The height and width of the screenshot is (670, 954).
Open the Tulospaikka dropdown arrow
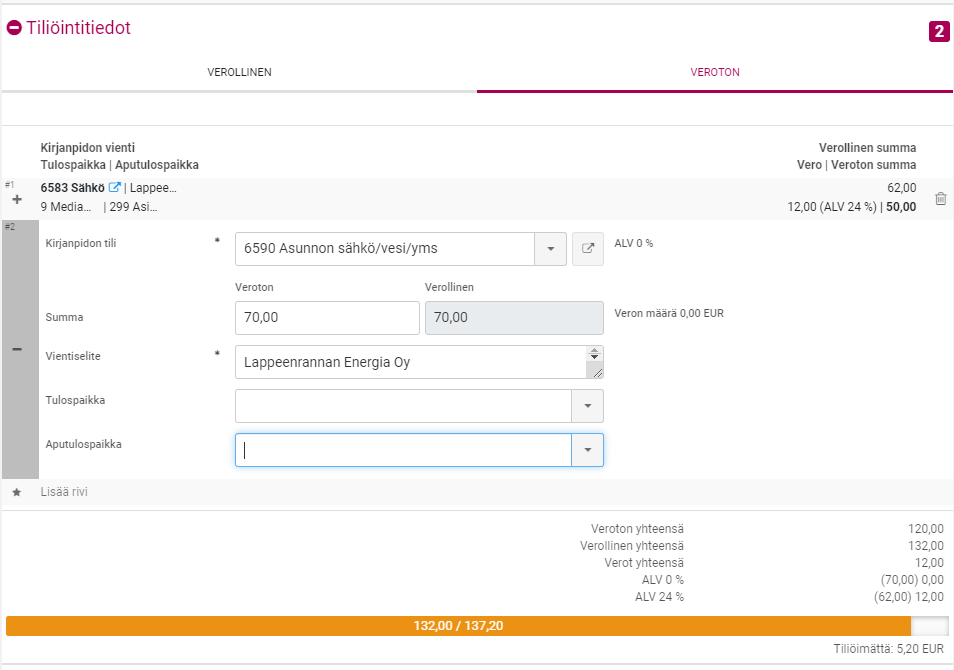[x=587, y=406]
